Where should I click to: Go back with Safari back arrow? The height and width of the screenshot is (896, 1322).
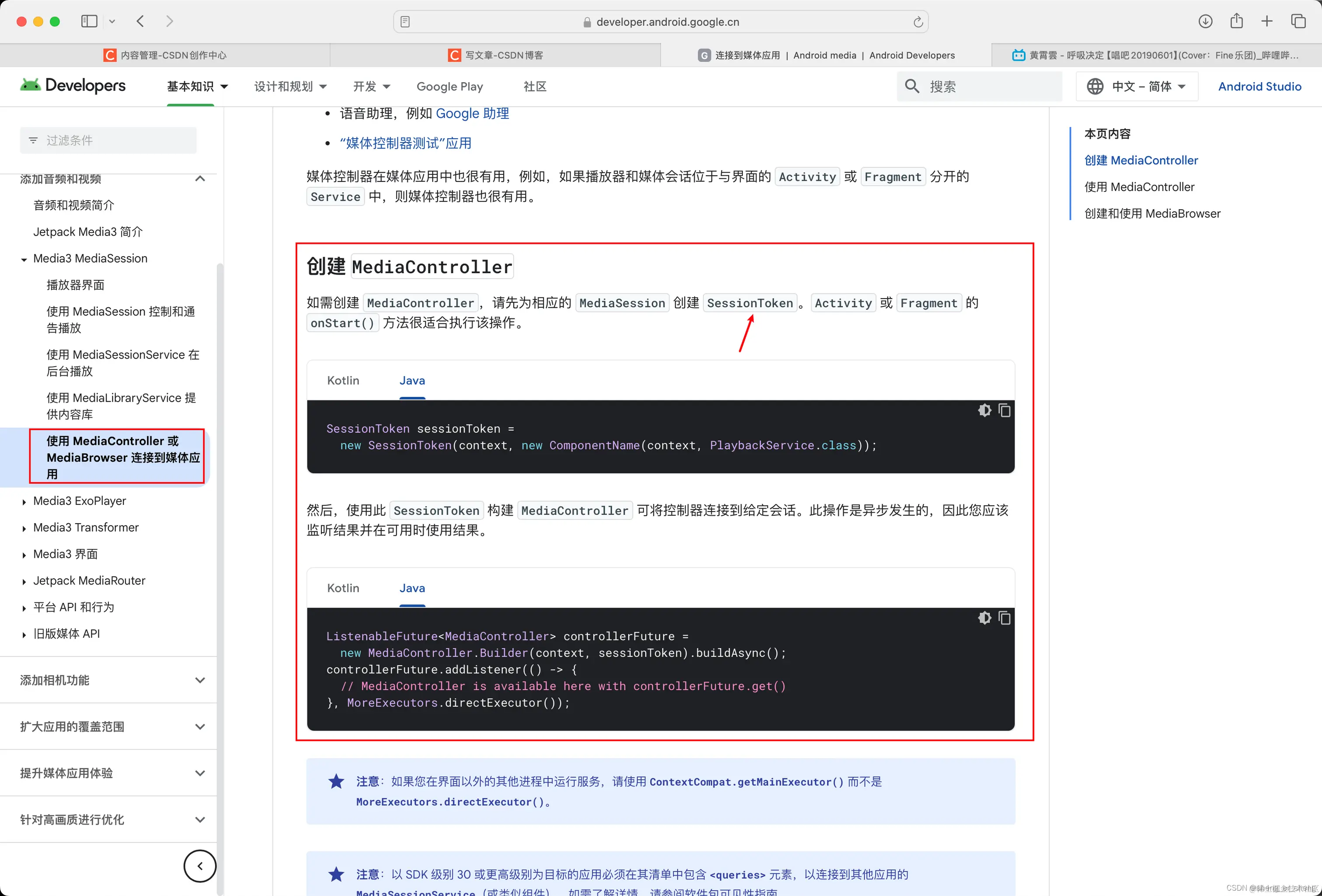pyautogui.click(x=140, y=21)
